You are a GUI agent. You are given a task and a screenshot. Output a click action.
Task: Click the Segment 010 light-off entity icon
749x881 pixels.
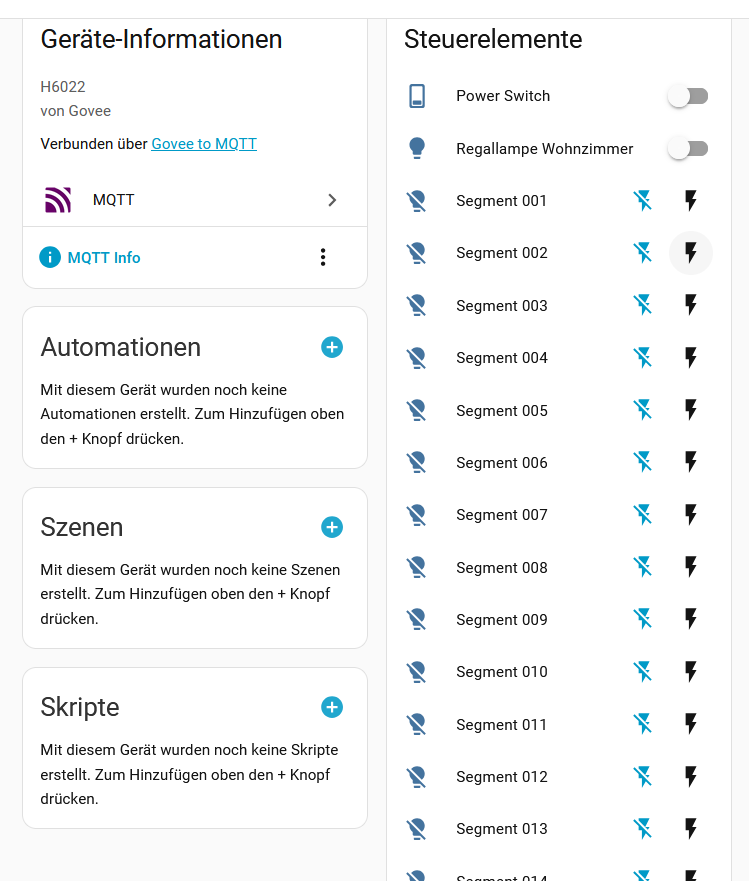pyautogui.click(x=417, y=672)
